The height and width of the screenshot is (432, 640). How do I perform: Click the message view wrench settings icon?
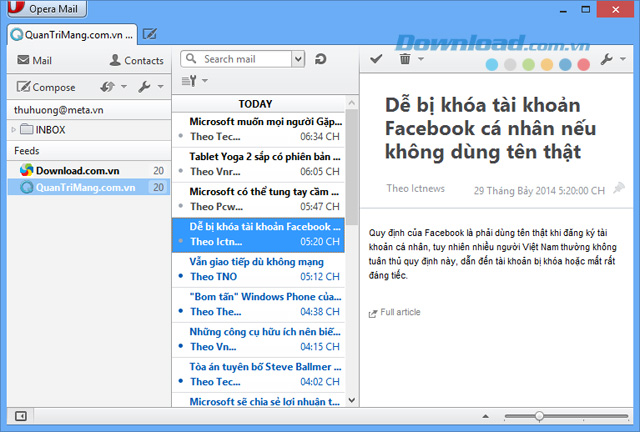point(607,60)
